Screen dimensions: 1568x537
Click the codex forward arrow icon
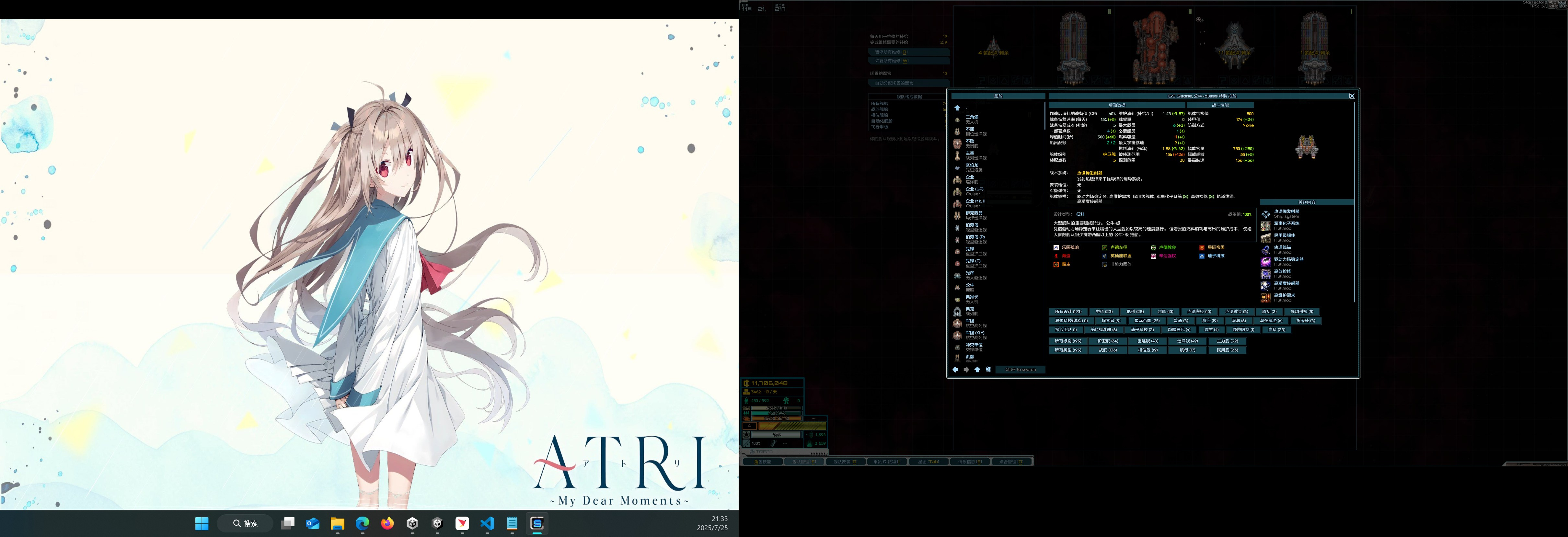(x=966, y=370)
